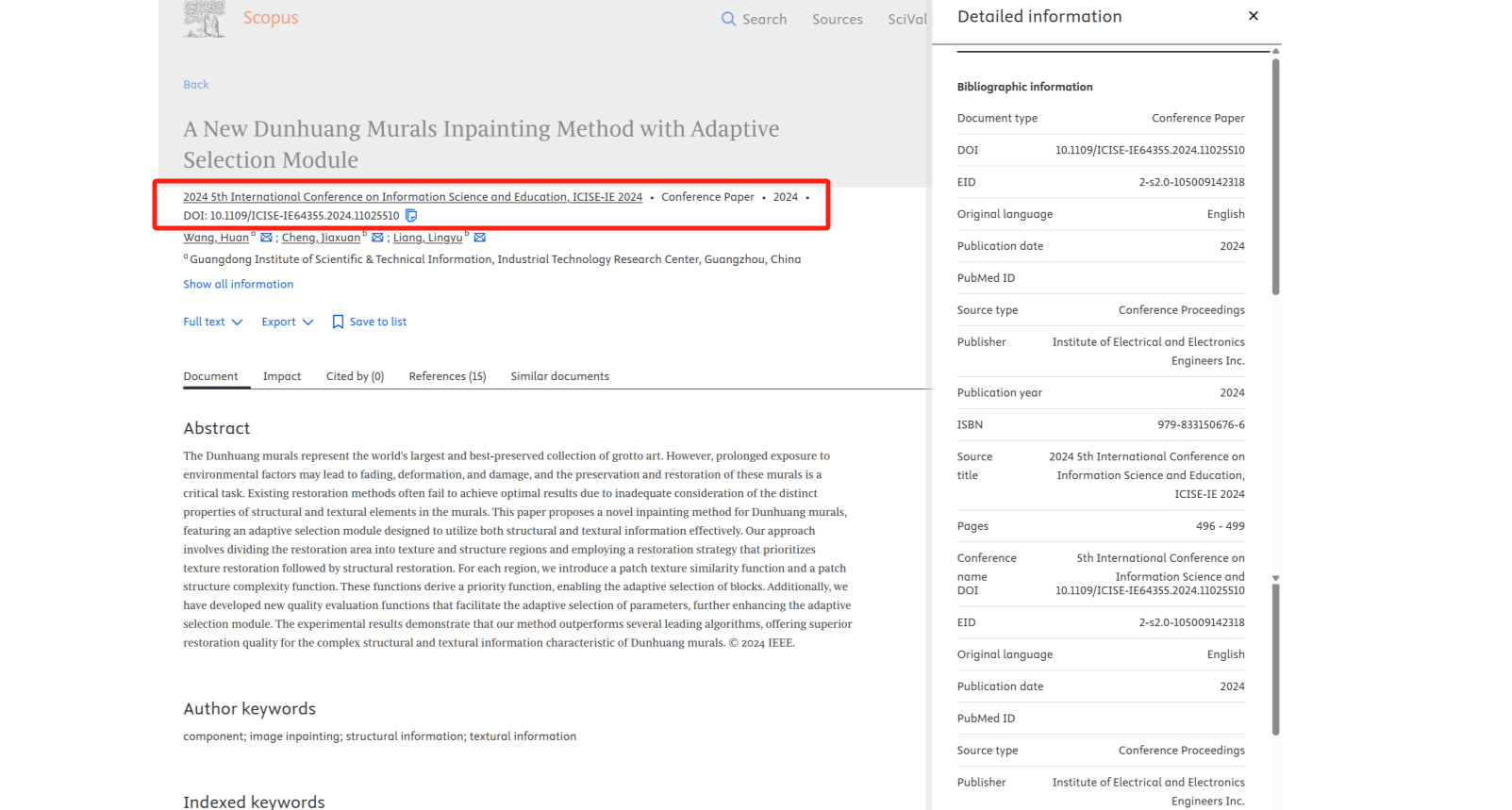Click the Save to list bookmark icon
Image resolution: width=1512 pixels, height=810 pixels.
point(338,322)
